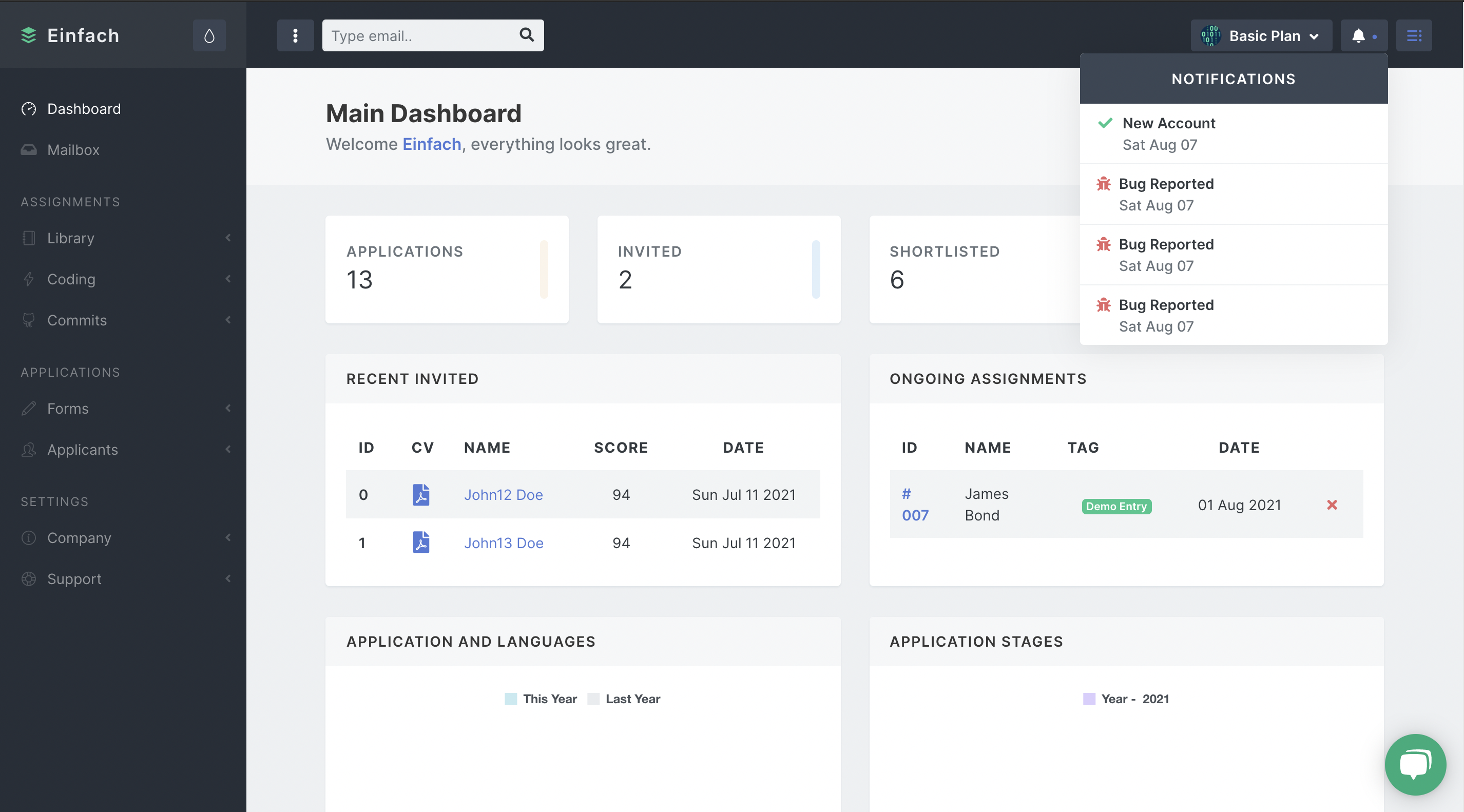This screenshot has width=1464, height=812.
Task: Open John13 Doe's CV PDF icon
Action: pos(420,542)
